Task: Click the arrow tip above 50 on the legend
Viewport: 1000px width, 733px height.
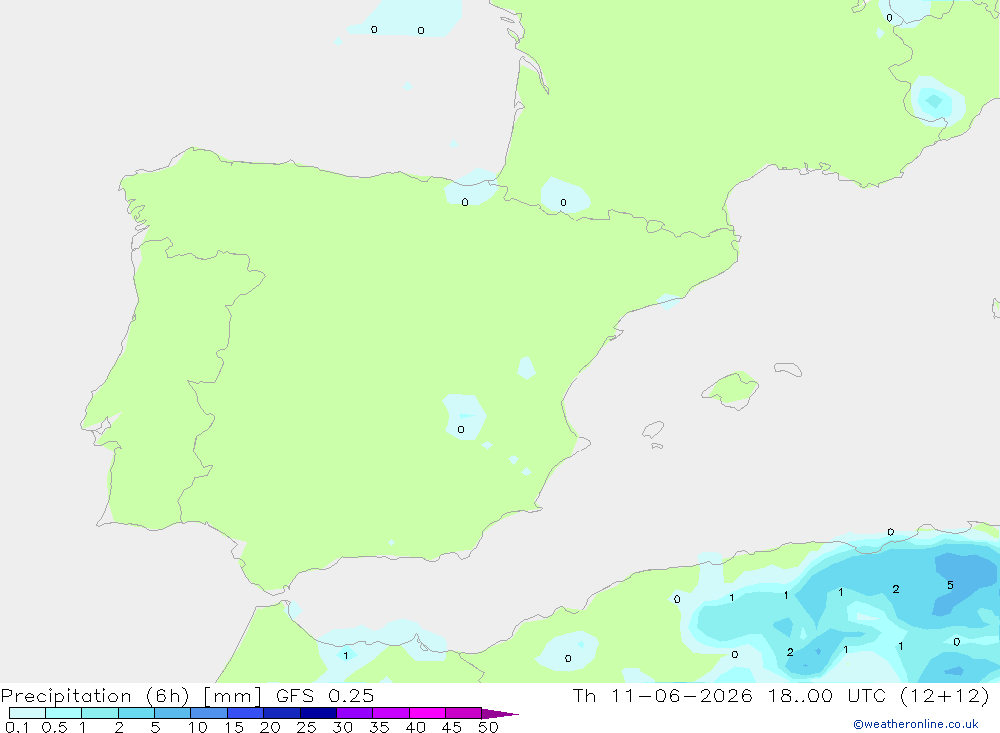Action: tap(499, 713)
